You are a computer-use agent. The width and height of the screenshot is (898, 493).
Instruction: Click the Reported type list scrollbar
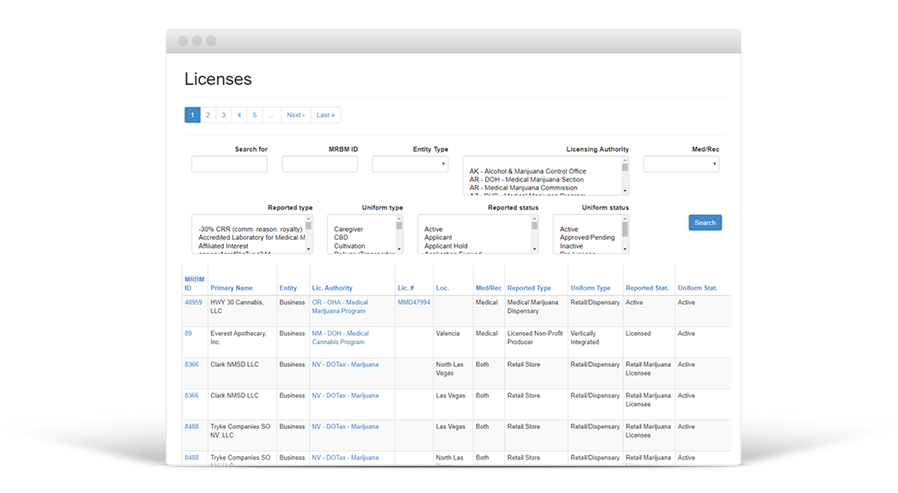(x=308, y=234)
